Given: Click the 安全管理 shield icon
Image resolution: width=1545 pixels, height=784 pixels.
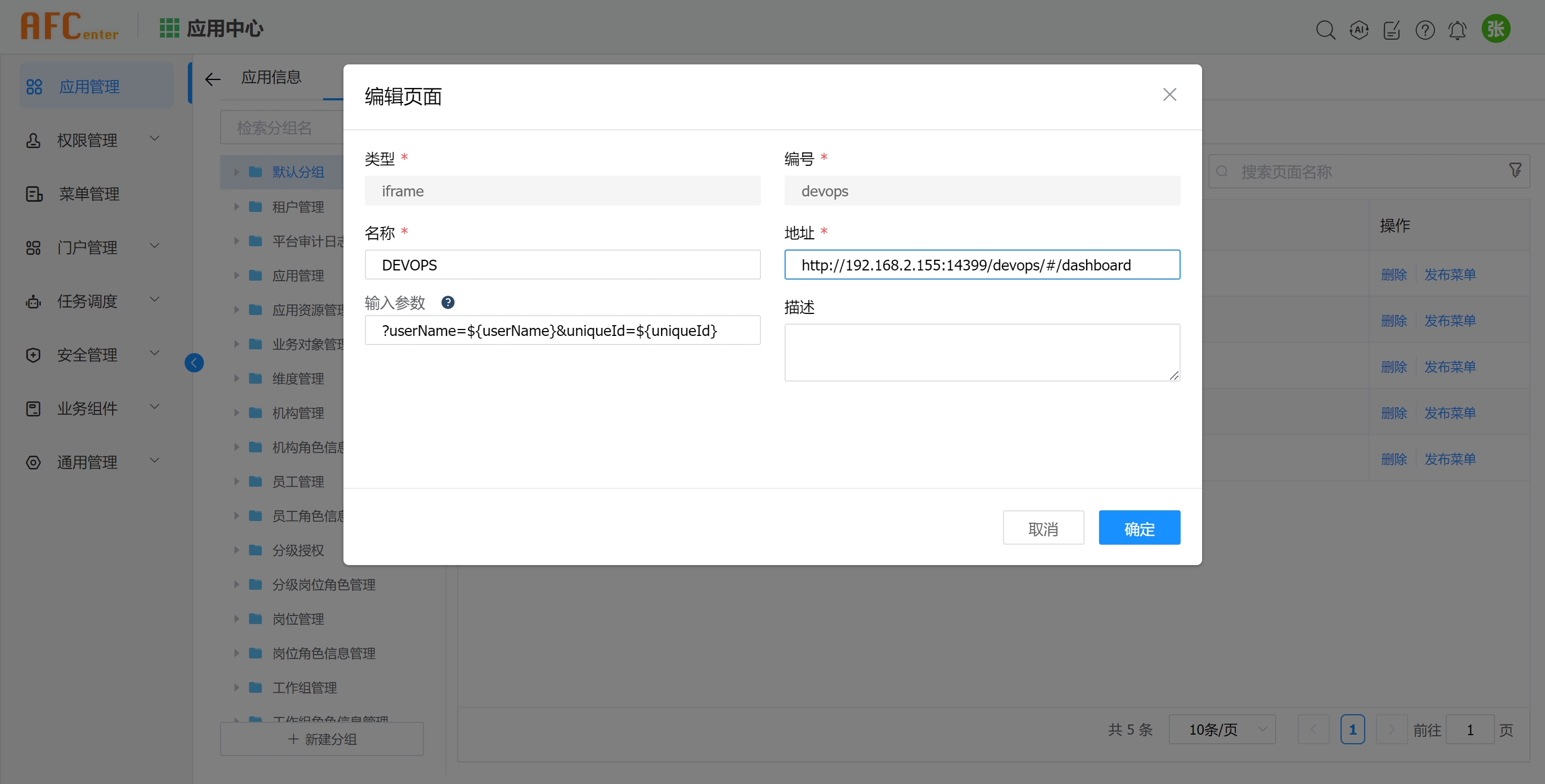Looking at the screenshot, I should [x=34, y=355].
